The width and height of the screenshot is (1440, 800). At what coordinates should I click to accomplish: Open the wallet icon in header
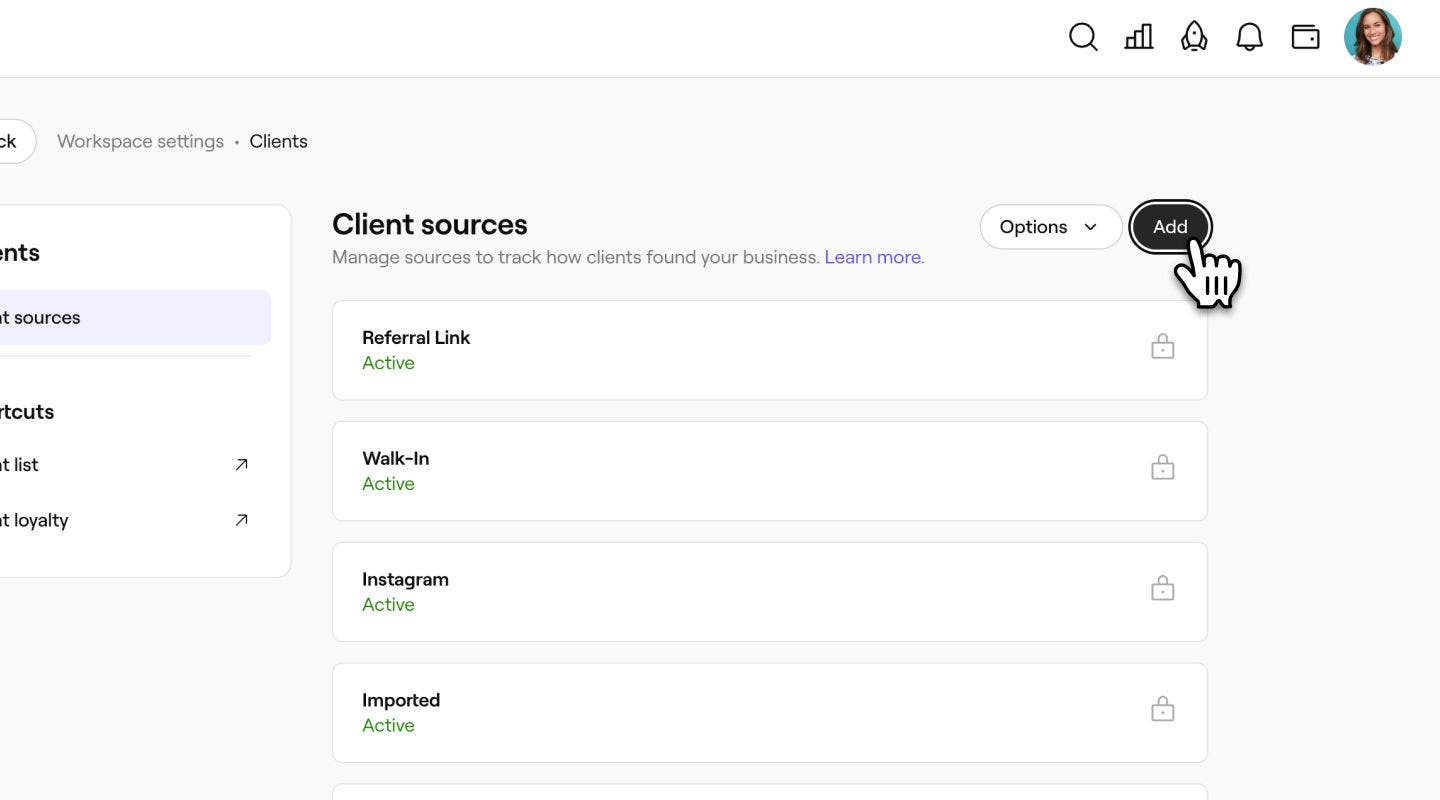(1305, 37)
